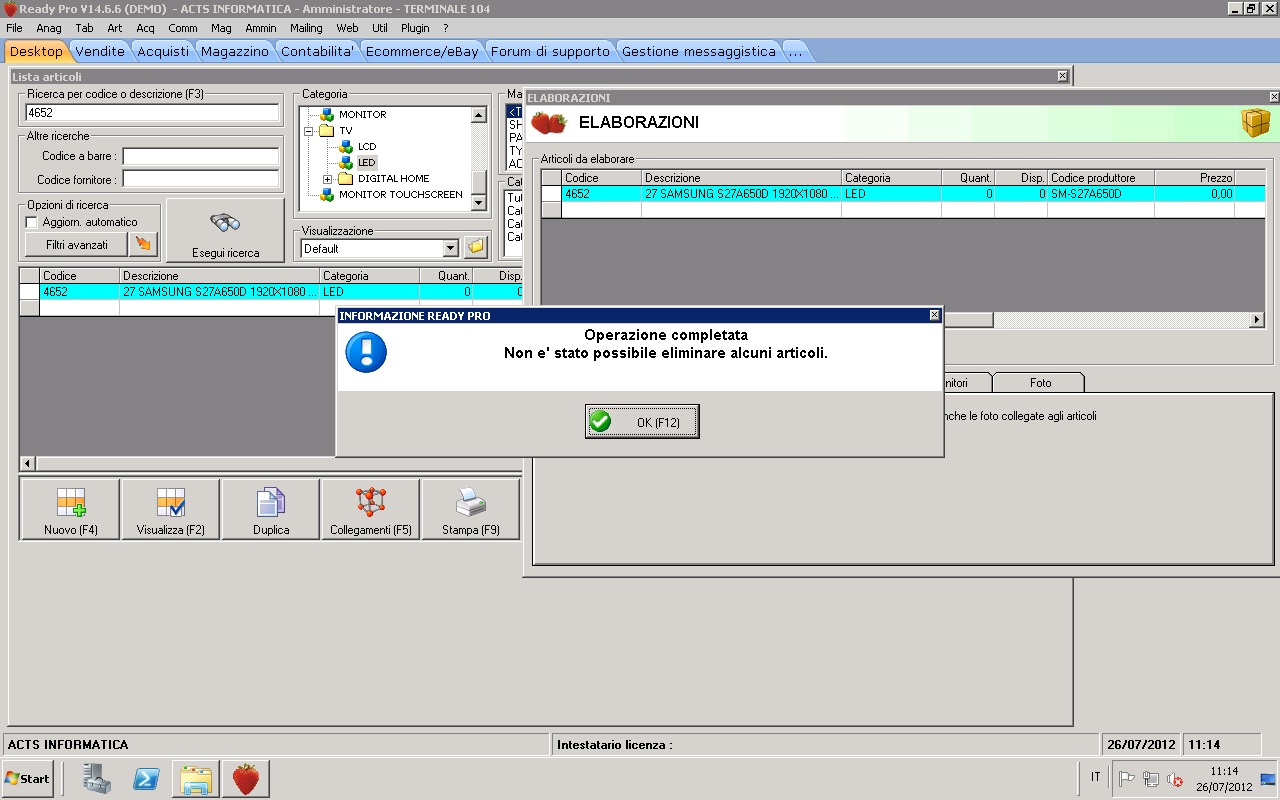This screenshot has height=800, width=1280.
Task: Switch to the Ecommerce/eBay tab
Action: [422, 51]
